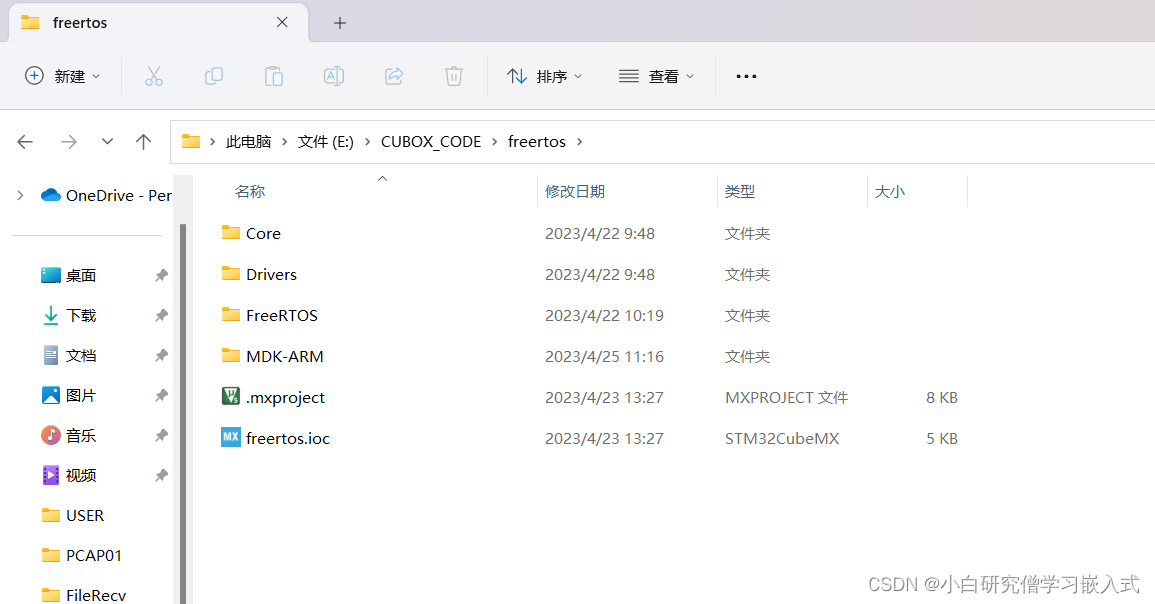The width and height of the screenshot is (1155, 604).
Task: Click the Rename icon in toolbar
Action: tap(334, 76)
